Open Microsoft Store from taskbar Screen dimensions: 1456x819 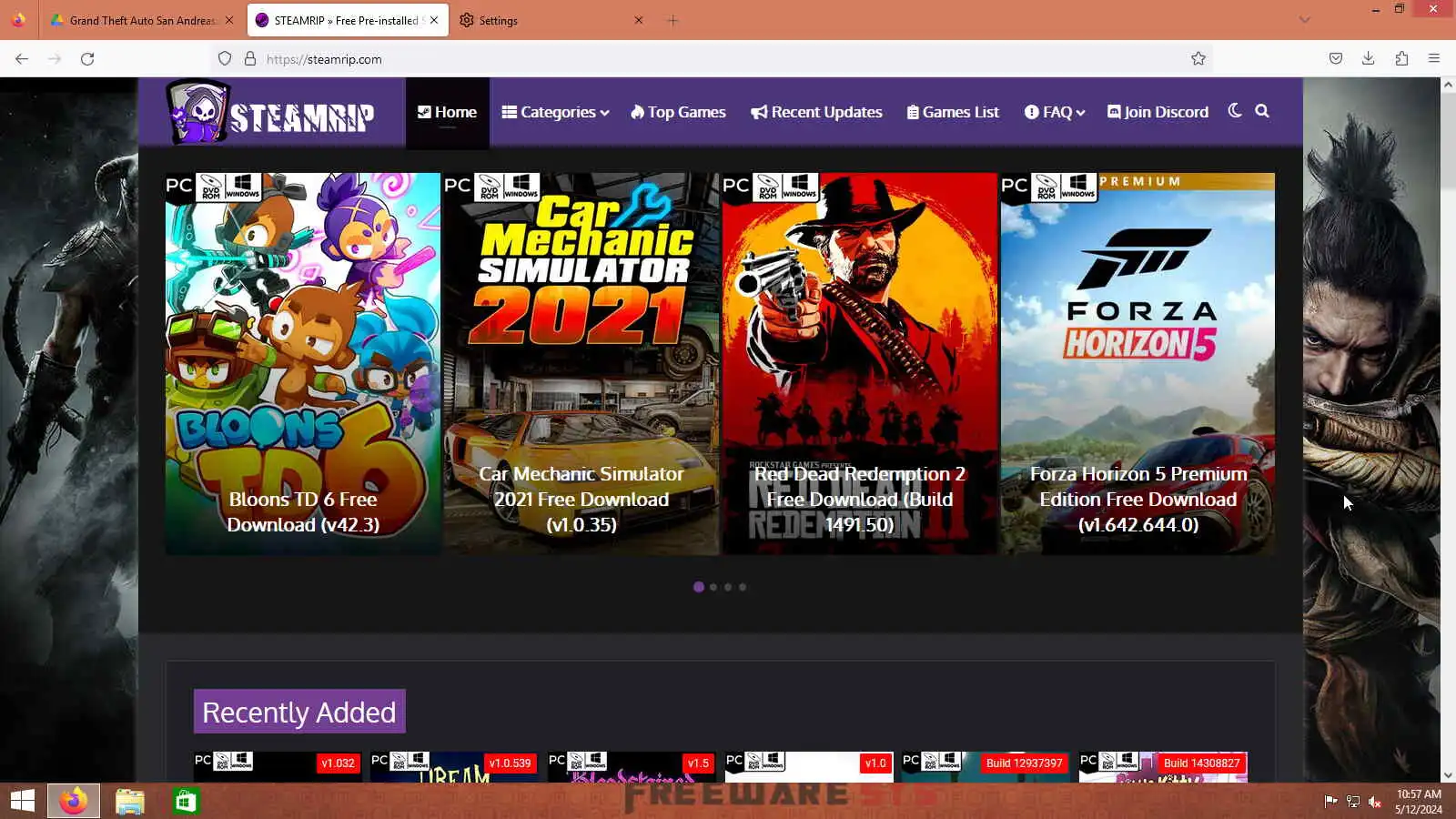(x=186, y=801)
